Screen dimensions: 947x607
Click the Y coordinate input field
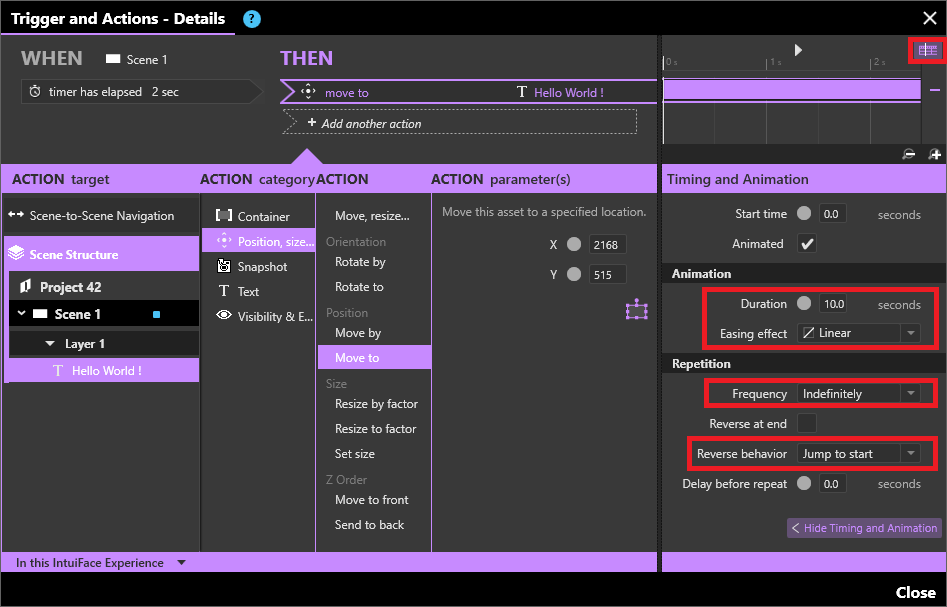coord(607,275)
